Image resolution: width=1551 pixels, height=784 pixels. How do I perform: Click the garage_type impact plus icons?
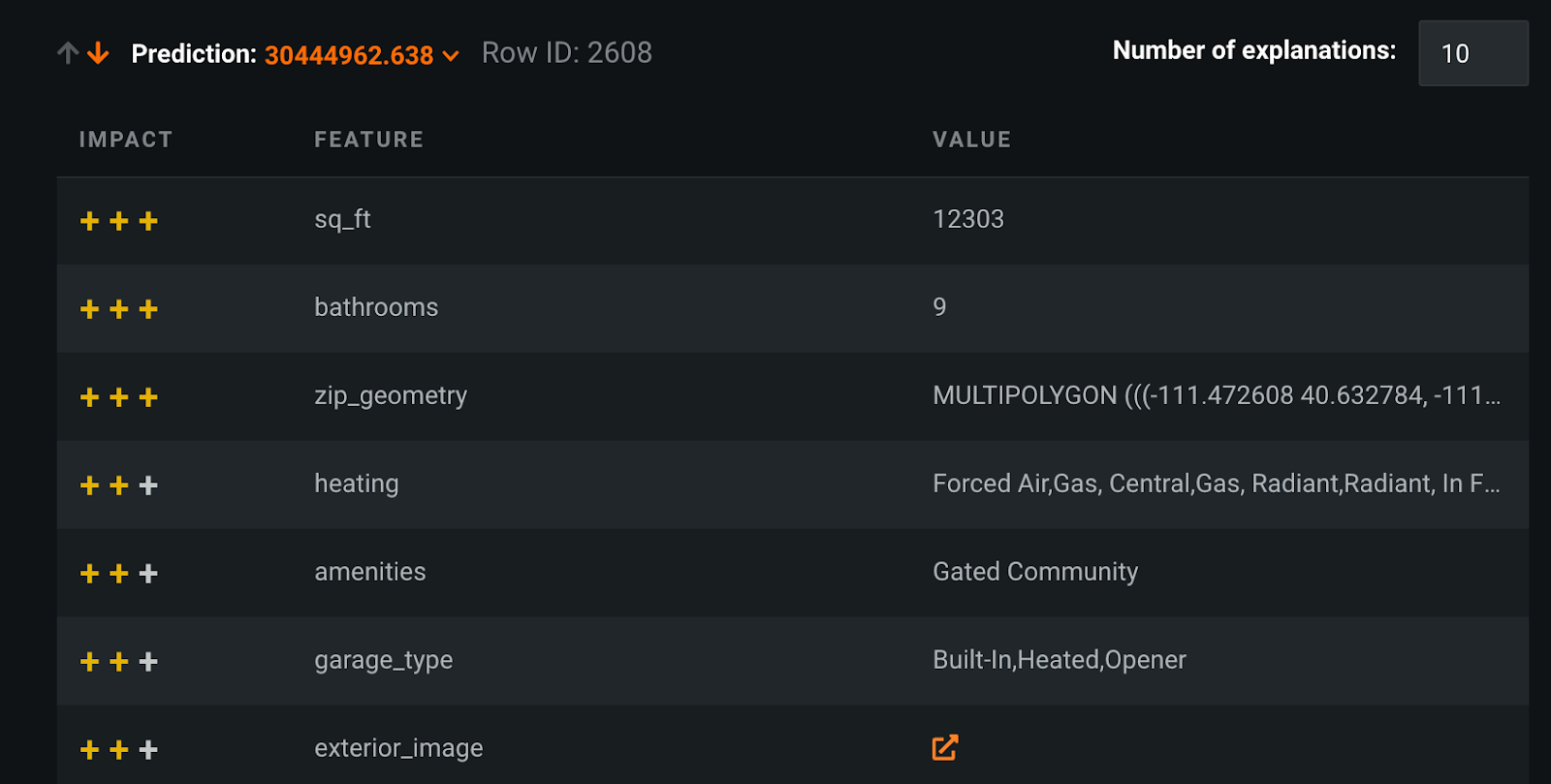point(118,662)
